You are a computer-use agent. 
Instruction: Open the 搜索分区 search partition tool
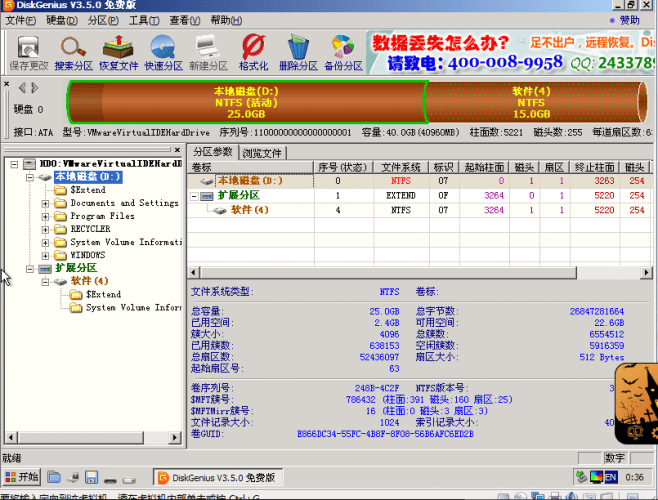coord(73,52)
